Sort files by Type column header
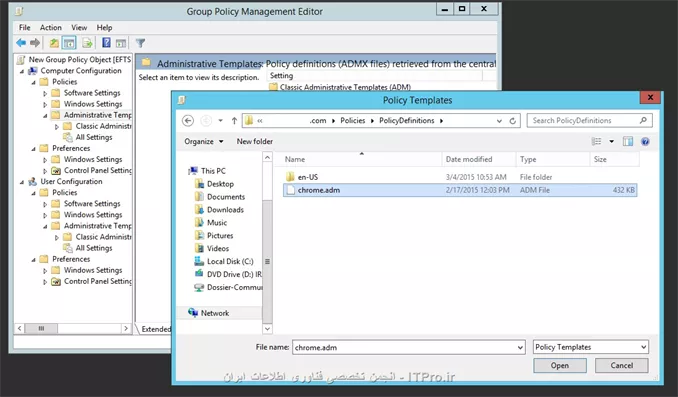678x397 pixels. [553, 159]
